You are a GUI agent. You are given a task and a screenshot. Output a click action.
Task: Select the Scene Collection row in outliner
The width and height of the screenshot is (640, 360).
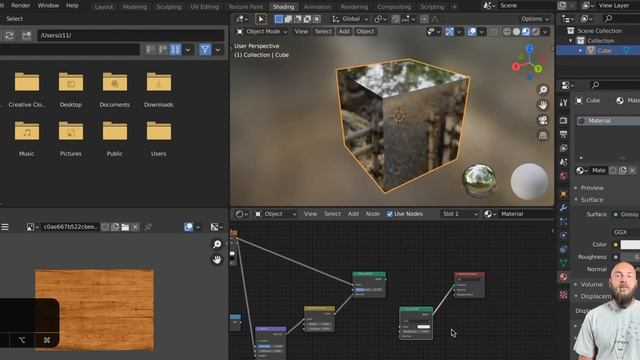coord(598,31)
